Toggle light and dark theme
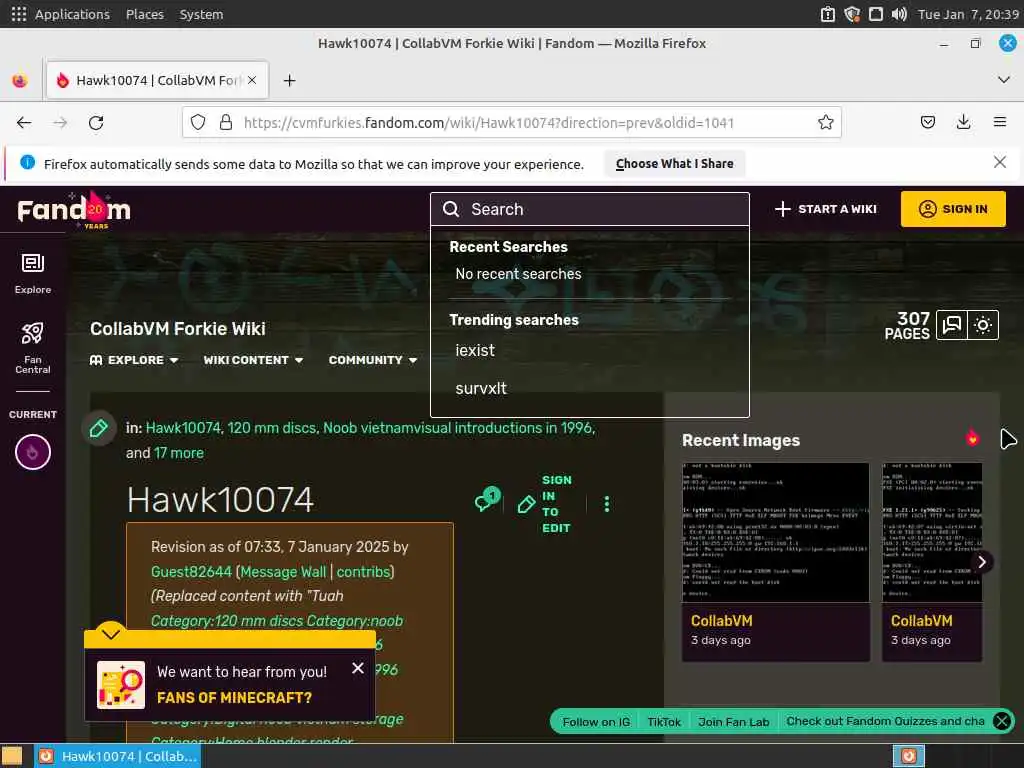 983,325
